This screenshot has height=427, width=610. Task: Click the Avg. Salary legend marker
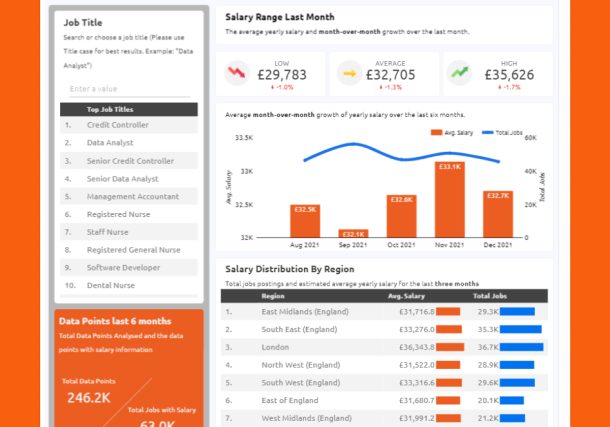coord(436,132)
